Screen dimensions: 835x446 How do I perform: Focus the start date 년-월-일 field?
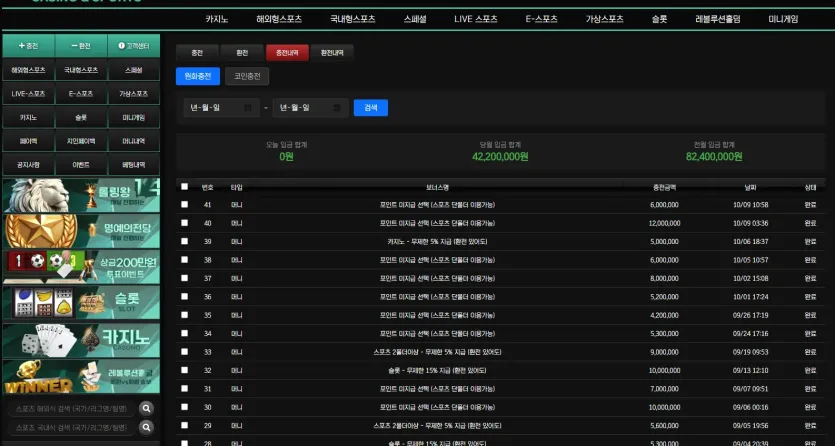(222, 108)
